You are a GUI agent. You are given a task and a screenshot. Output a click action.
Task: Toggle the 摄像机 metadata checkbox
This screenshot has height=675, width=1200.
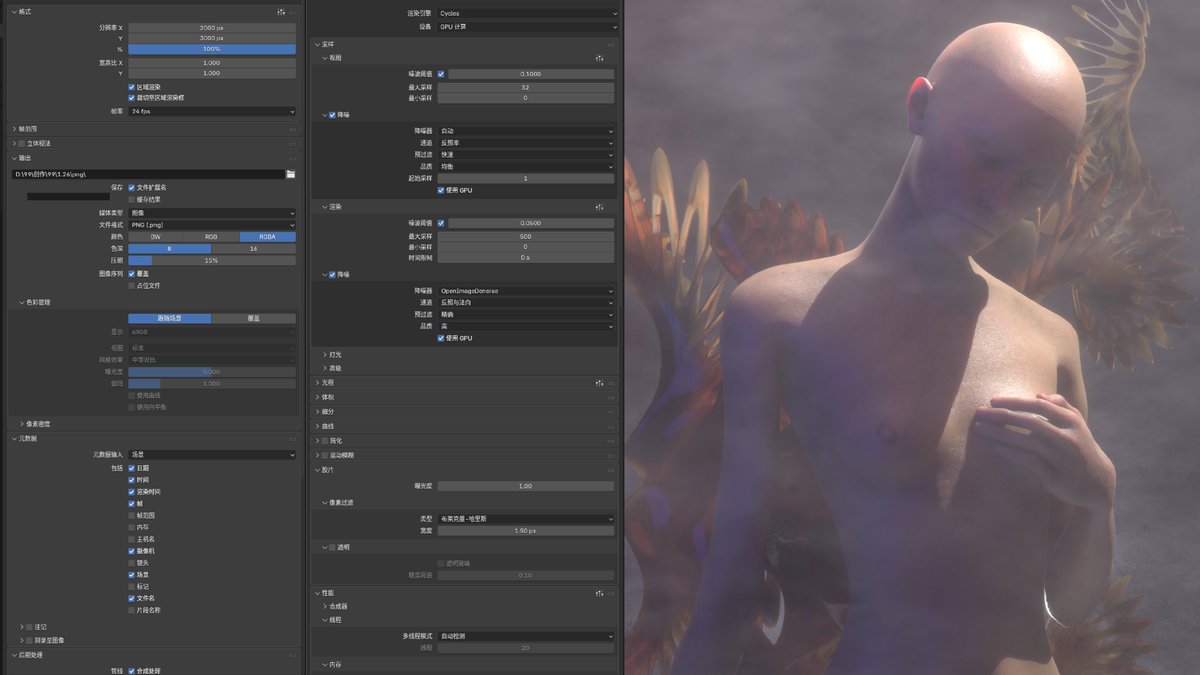(x=132, y=551)
